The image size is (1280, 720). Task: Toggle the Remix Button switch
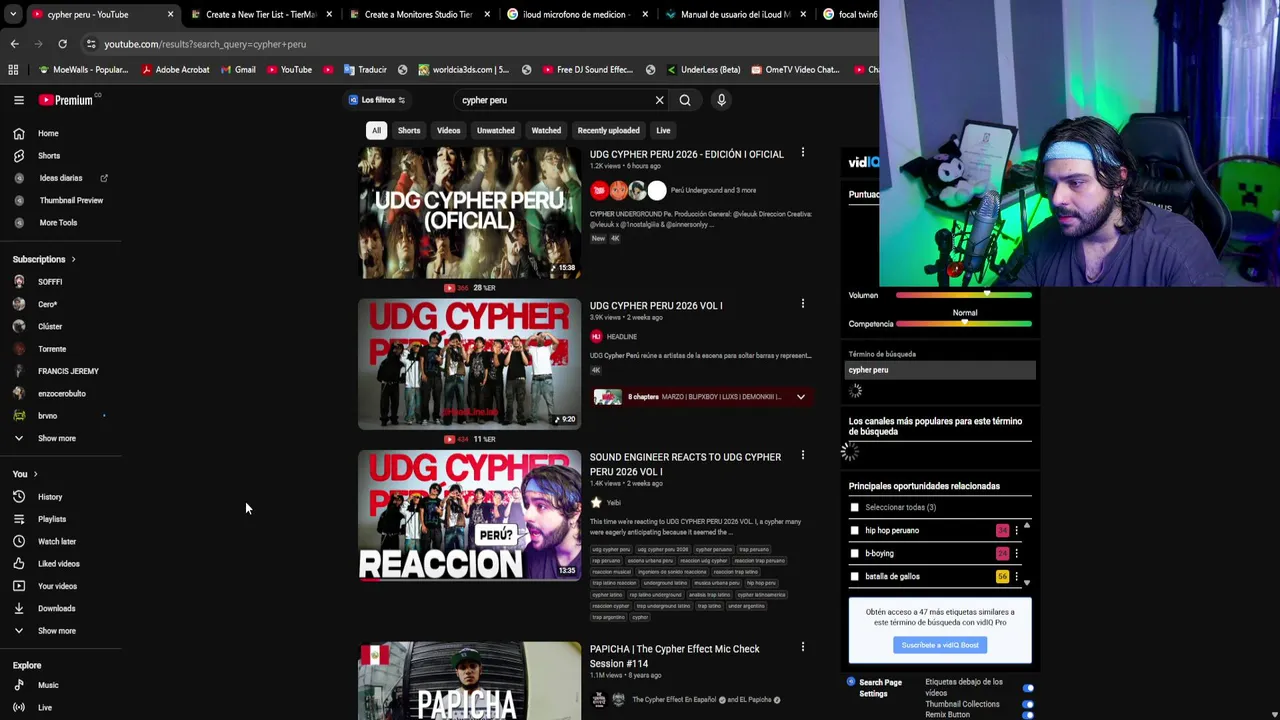point(1028,715)
